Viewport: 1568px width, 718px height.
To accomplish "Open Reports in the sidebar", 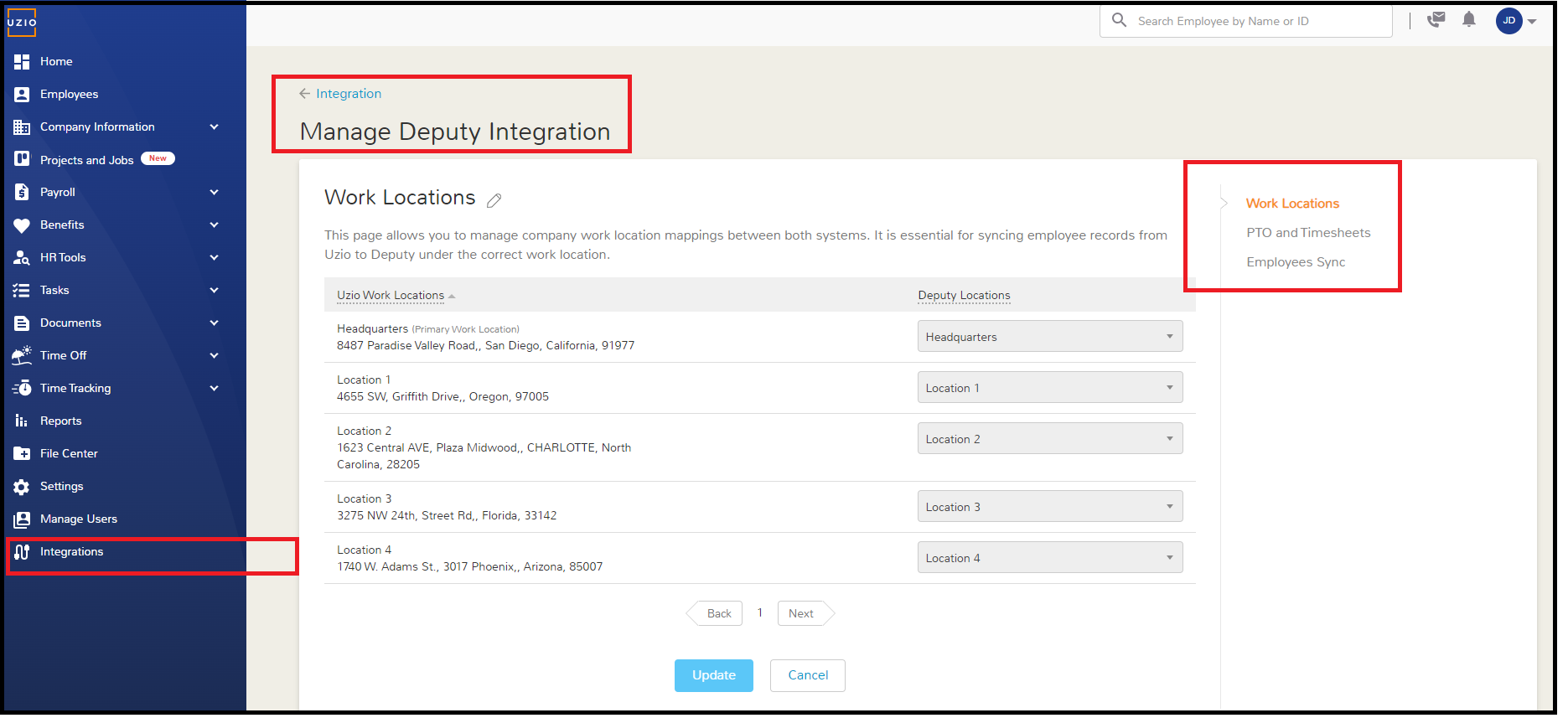I will 61,421.
